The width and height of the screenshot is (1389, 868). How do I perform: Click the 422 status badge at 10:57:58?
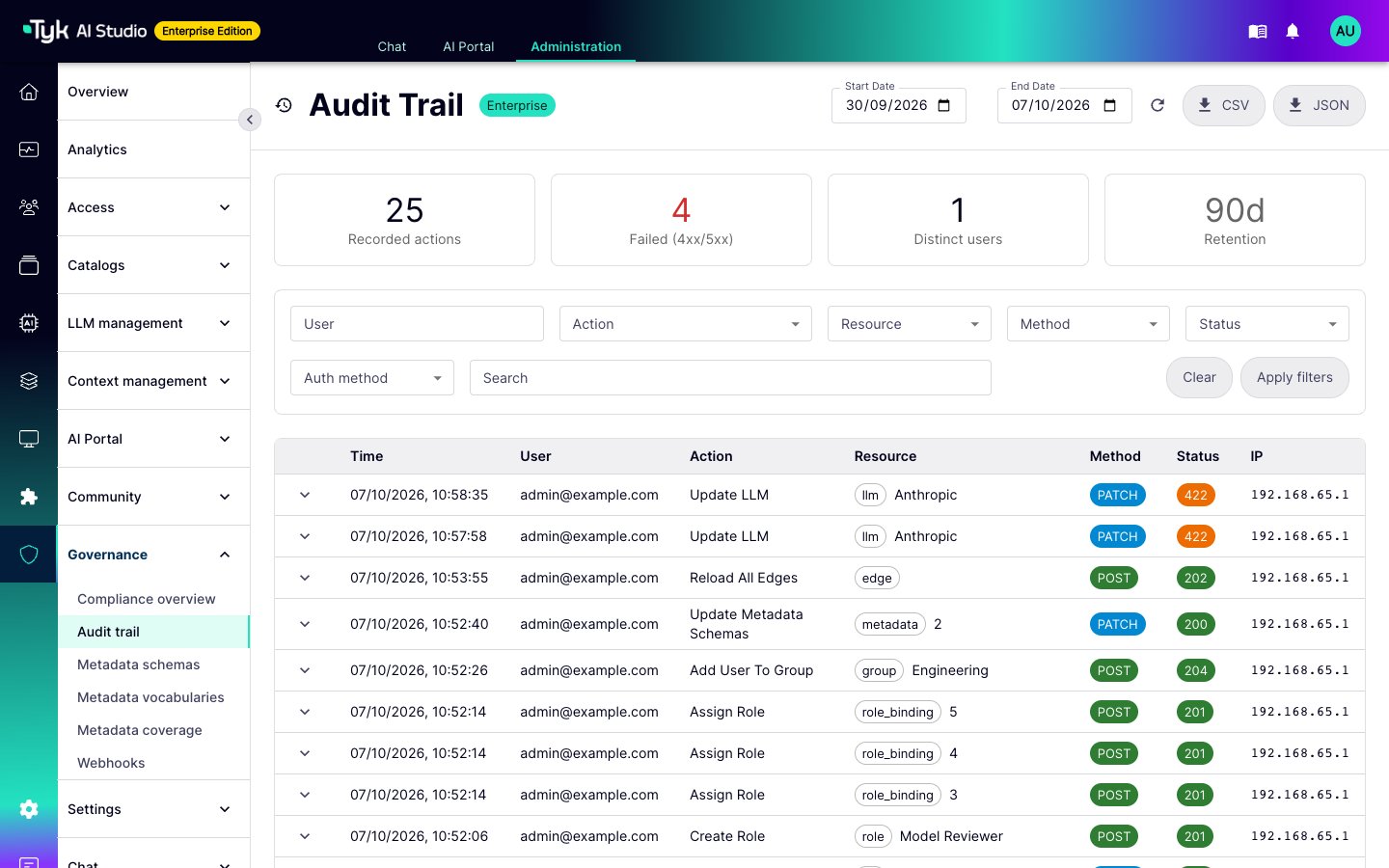[x=1196, y=536]
